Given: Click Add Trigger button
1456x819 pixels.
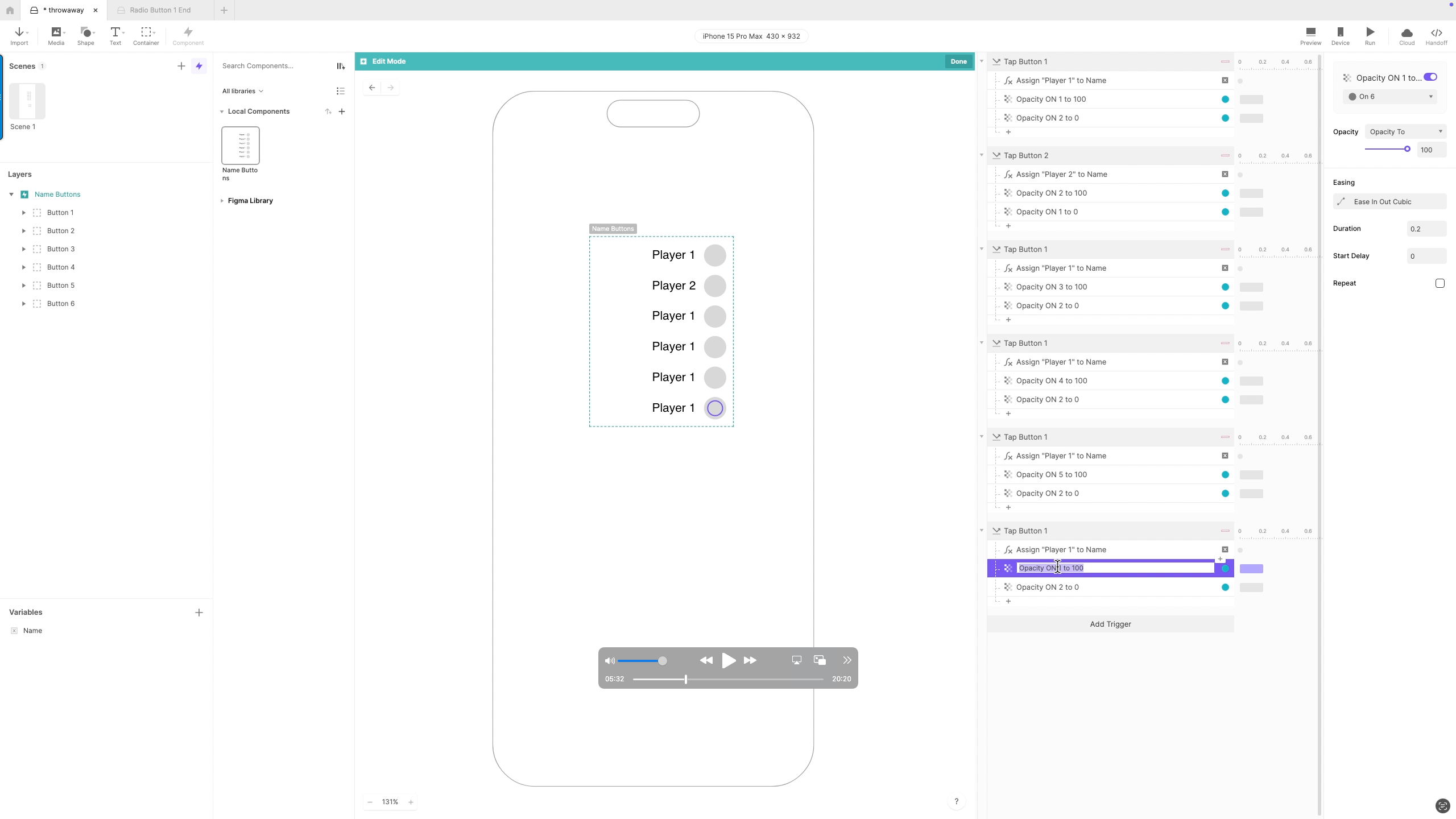Looking at the screenshot, I should (x=1110, y=624).
